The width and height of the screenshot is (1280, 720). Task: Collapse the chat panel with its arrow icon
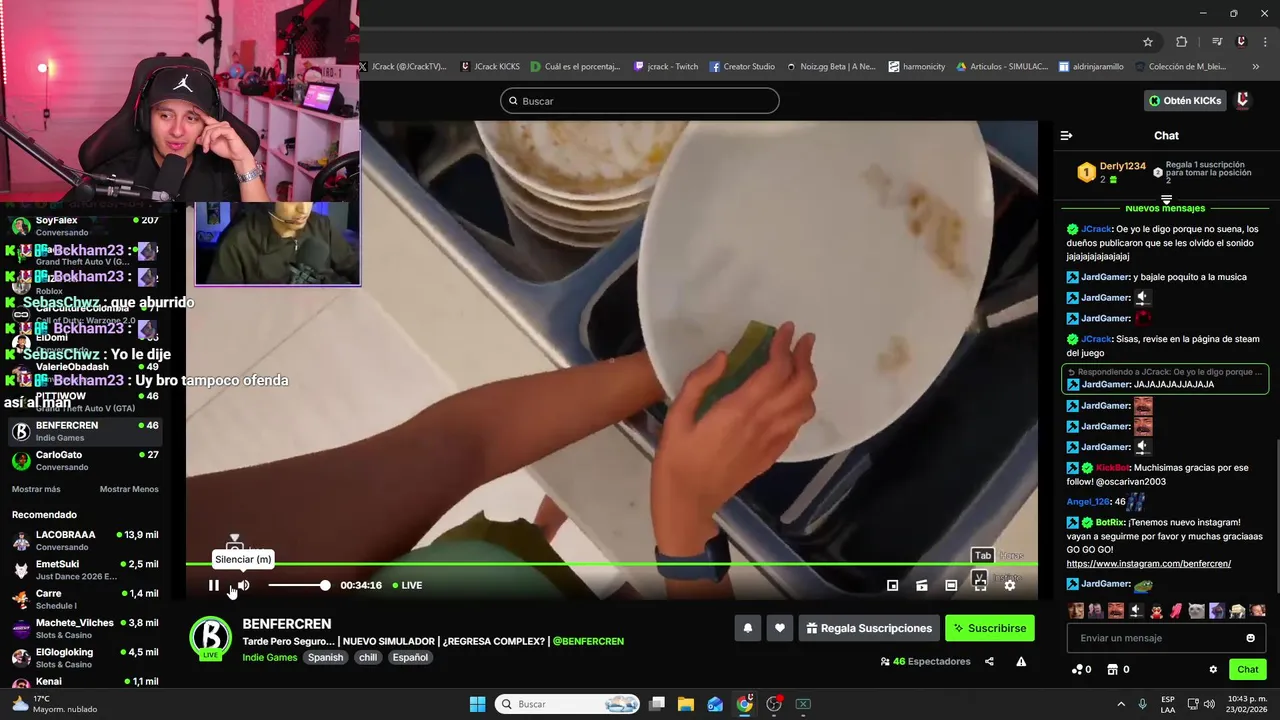(1066, 135)
